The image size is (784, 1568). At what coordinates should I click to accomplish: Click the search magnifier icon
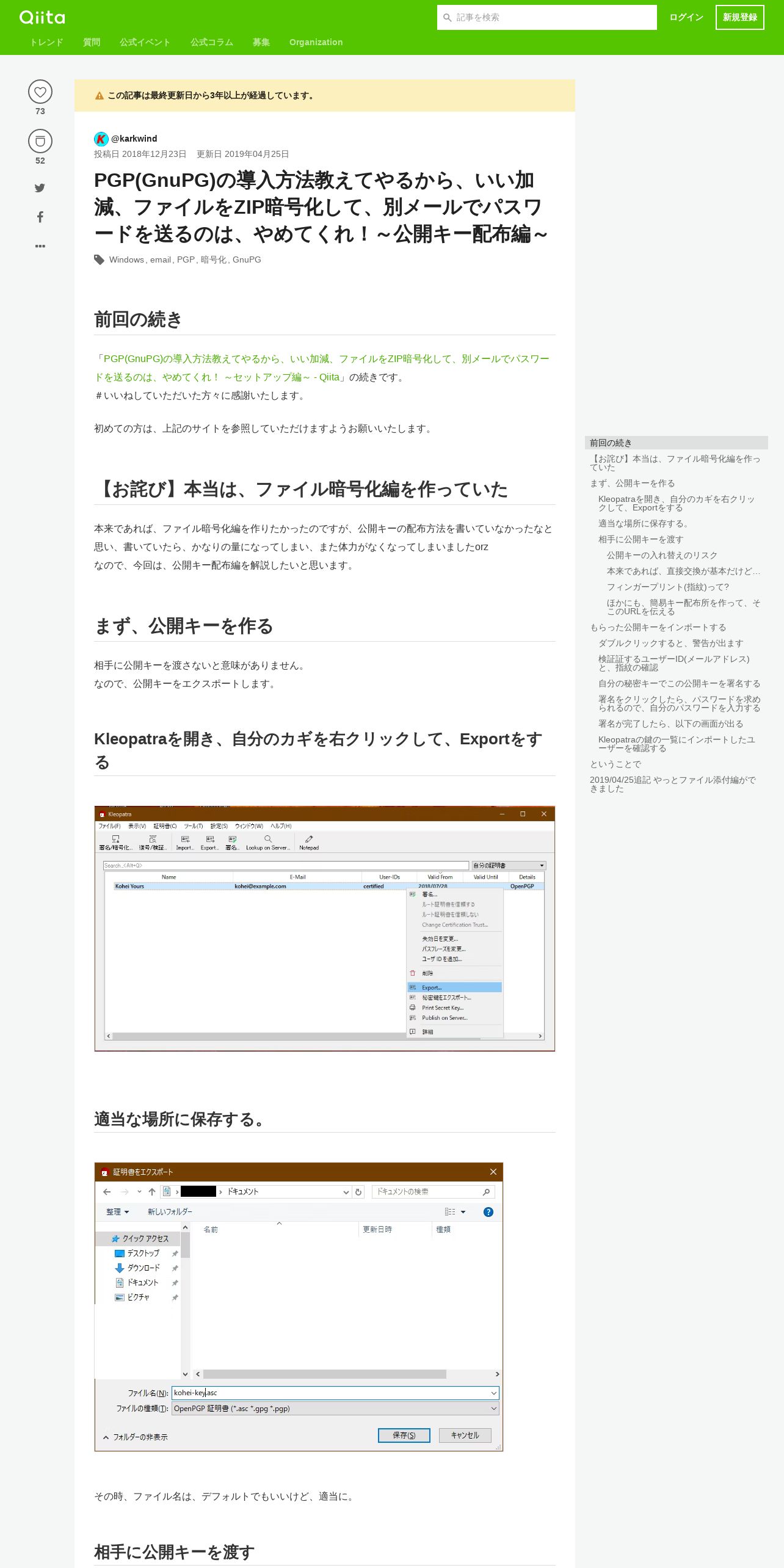click(x=448, y=18)
